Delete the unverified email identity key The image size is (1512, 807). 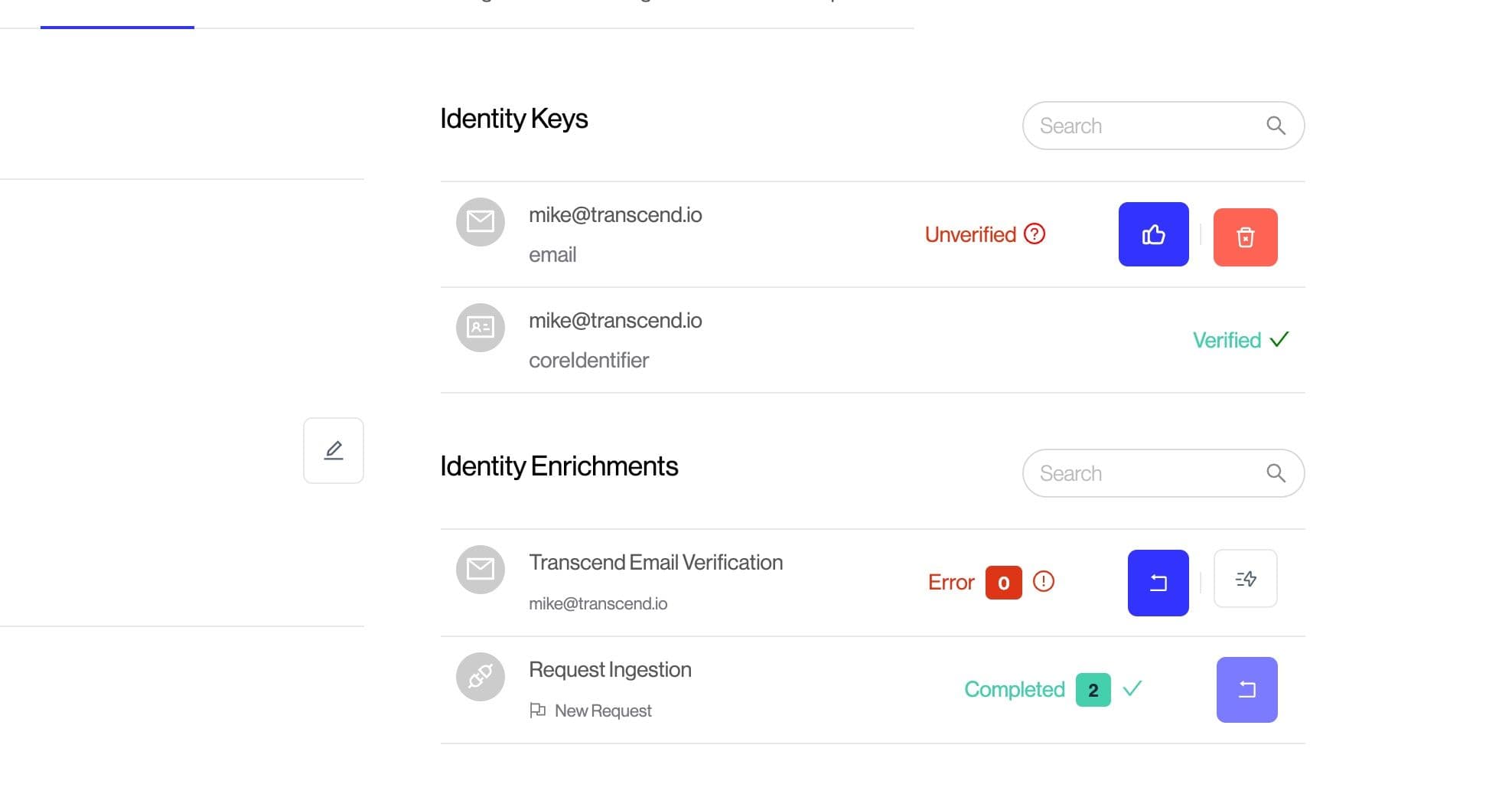1245,237
